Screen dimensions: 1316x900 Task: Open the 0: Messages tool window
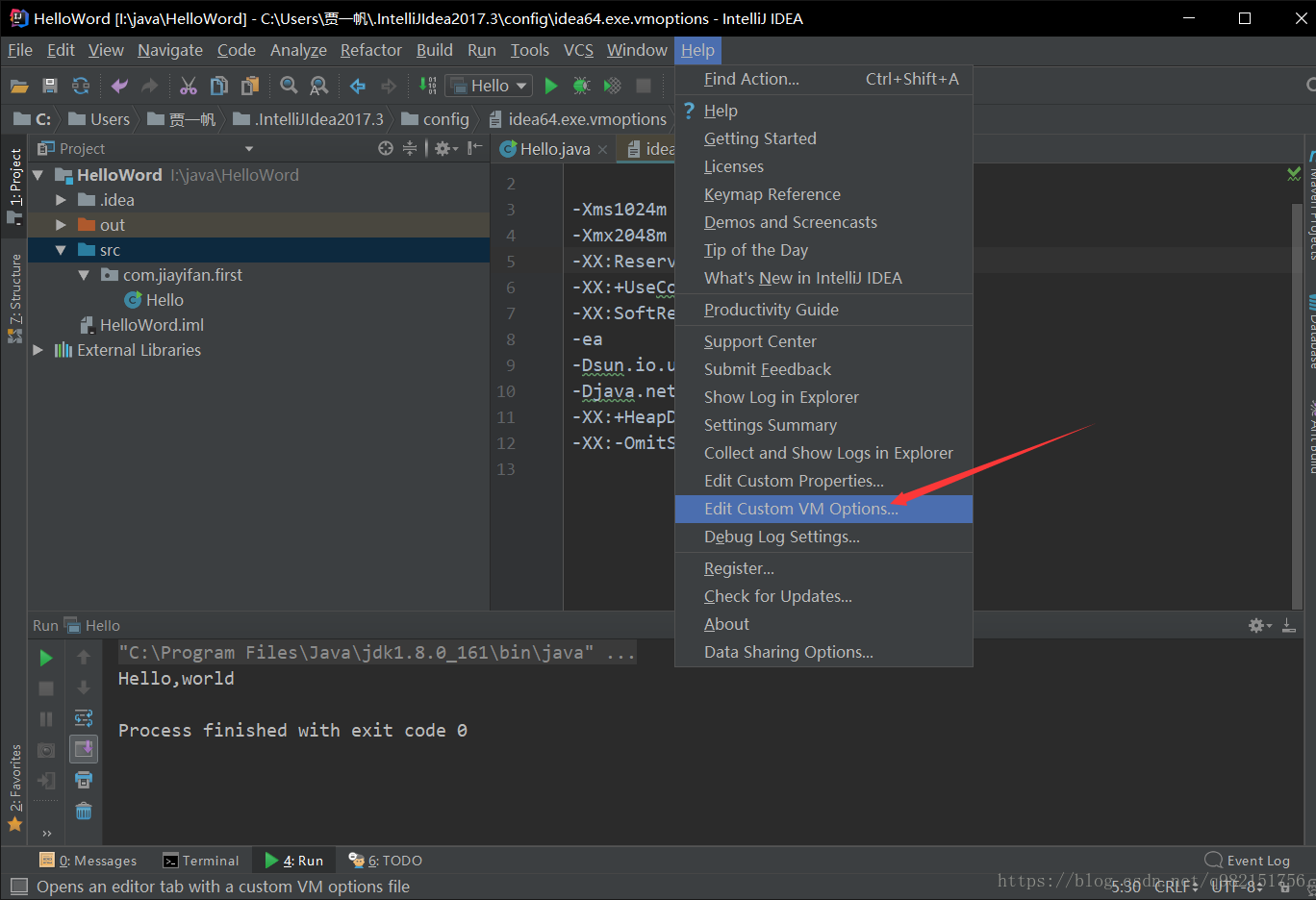point(89,861)
